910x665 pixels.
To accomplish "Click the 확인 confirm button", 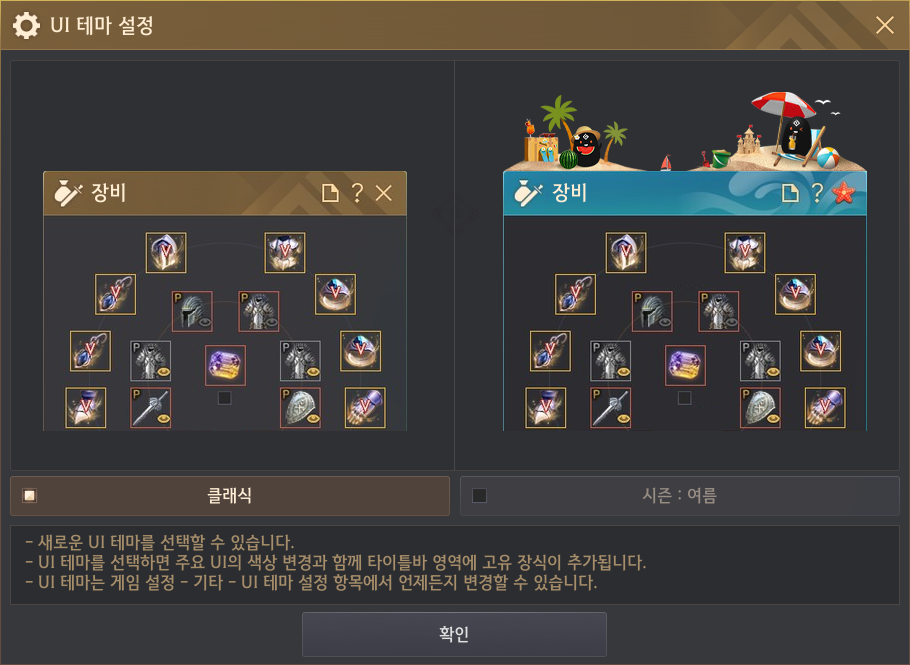I will pyautogui.click(x=454, y=634).
